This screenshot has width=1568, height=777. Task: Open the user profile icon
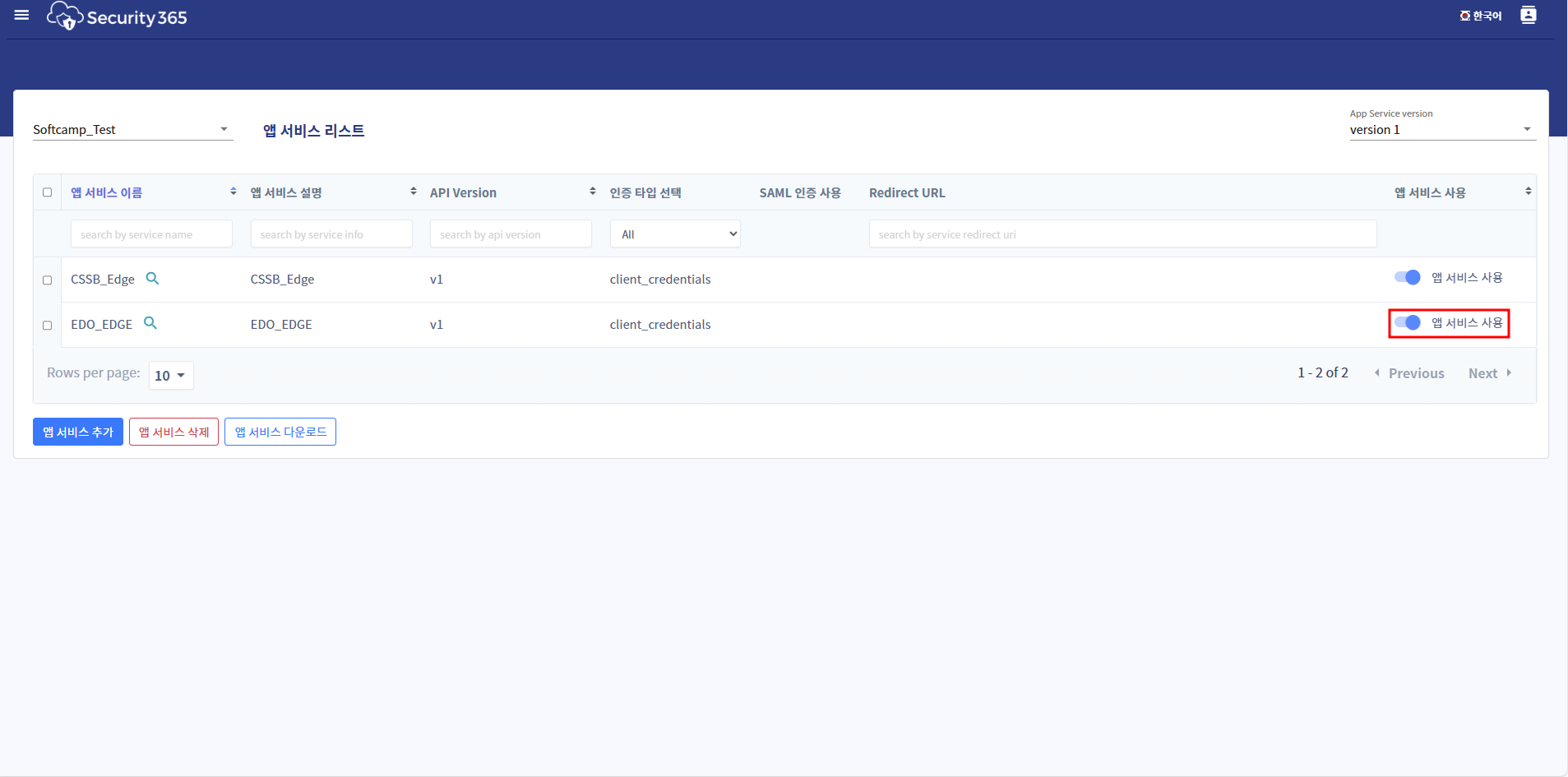coord(1528,15)
